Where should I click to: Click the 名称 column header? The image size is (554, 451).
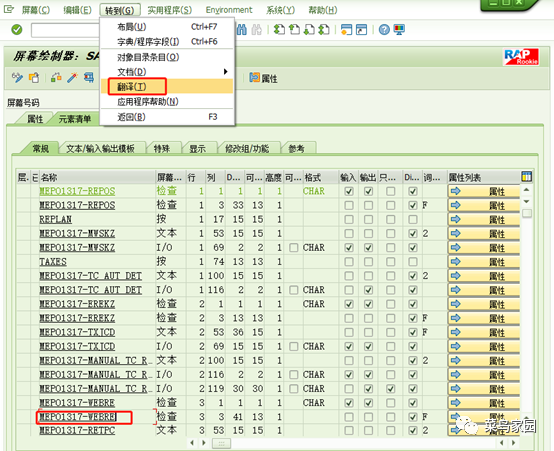click(x=97, y=177)
